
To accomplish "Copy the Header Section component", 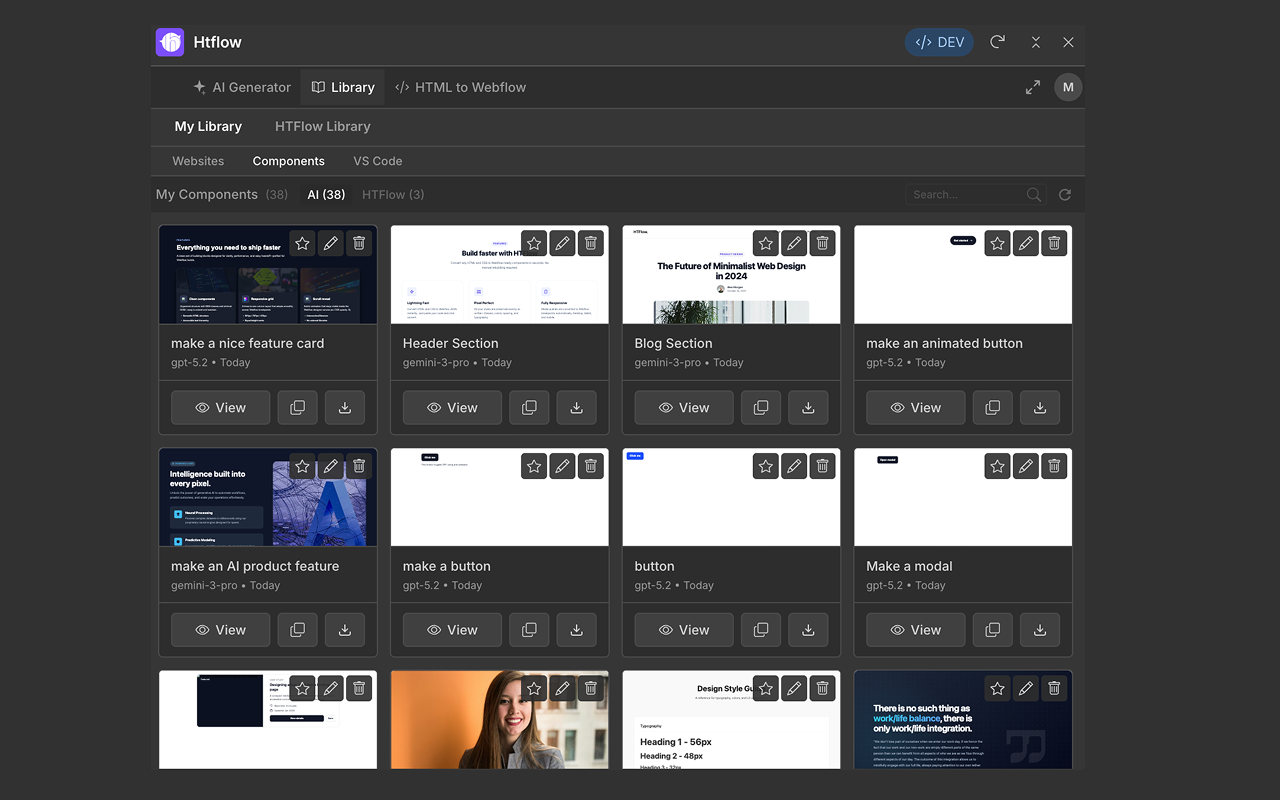I will tap(529, 408).
